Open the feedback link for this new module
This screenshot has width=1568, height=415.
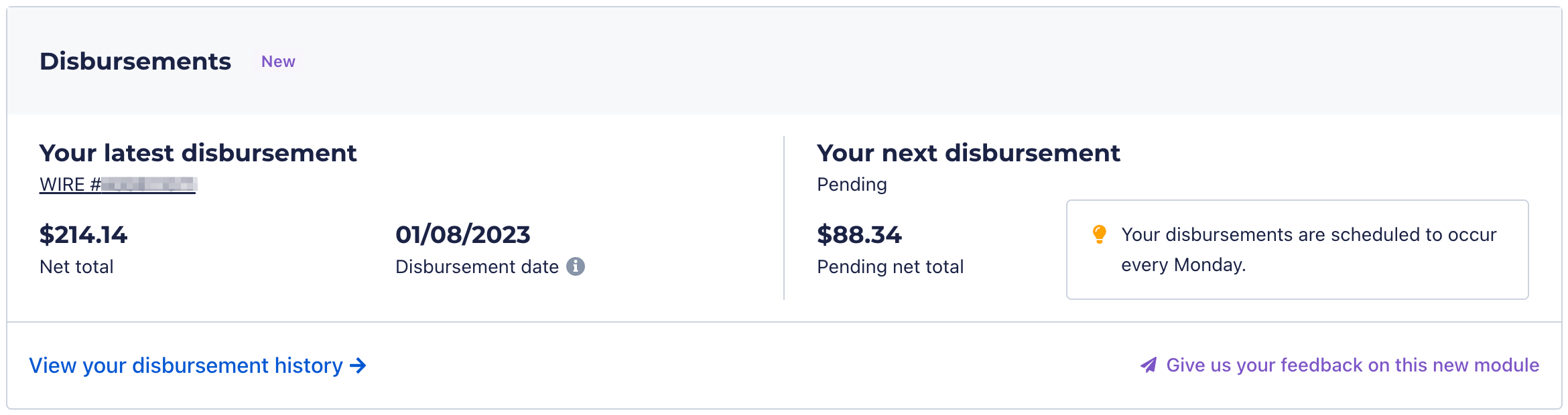click(x=1352, y=365)
